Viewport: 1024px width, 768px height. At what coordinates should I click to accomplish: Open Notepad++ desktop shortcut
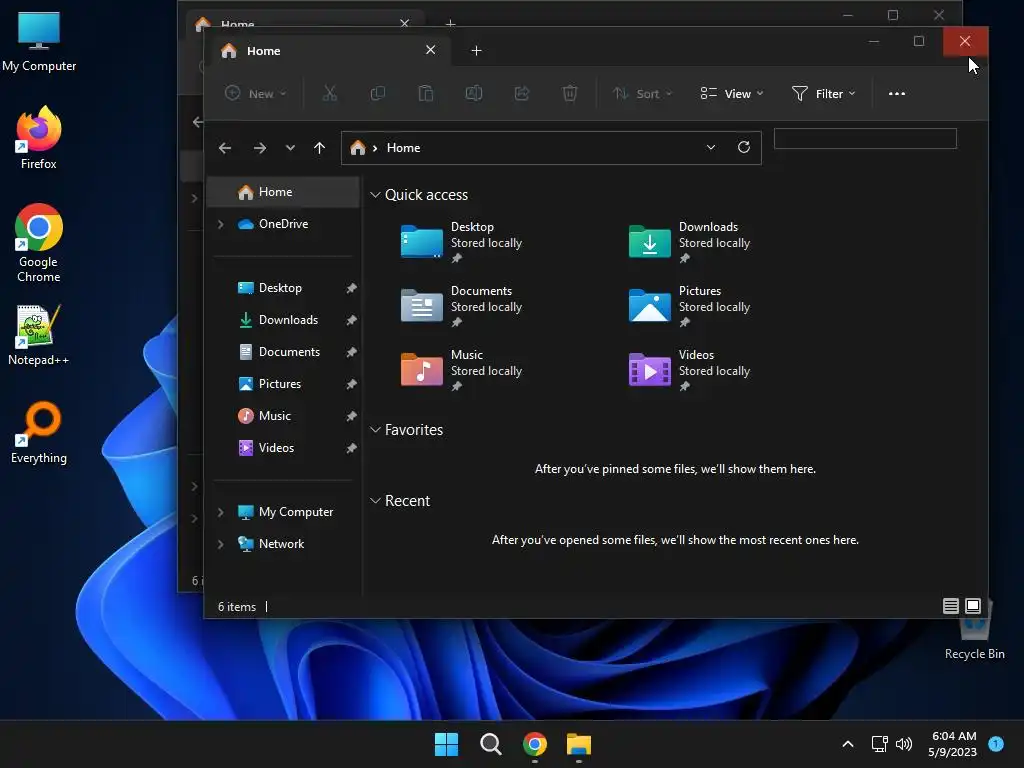coord(39,335)
